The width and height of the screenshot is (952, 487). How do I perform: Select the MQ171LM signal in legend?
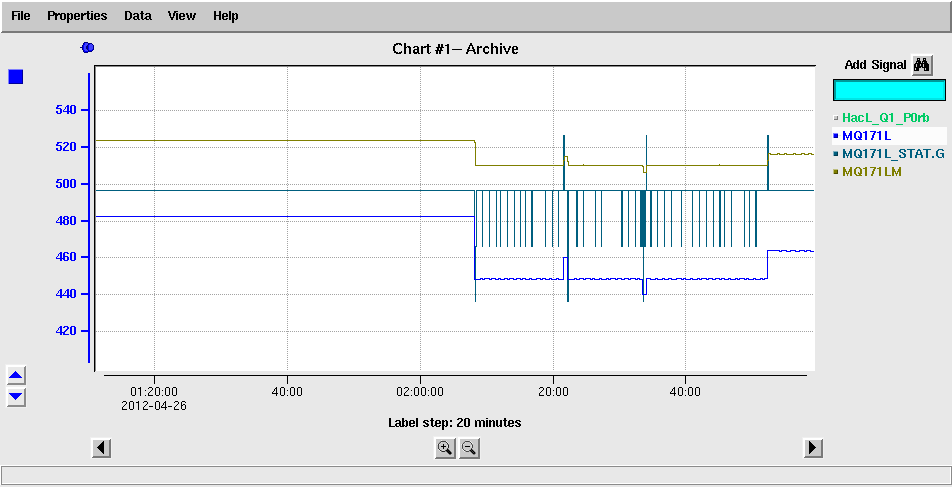pos(872,172)
